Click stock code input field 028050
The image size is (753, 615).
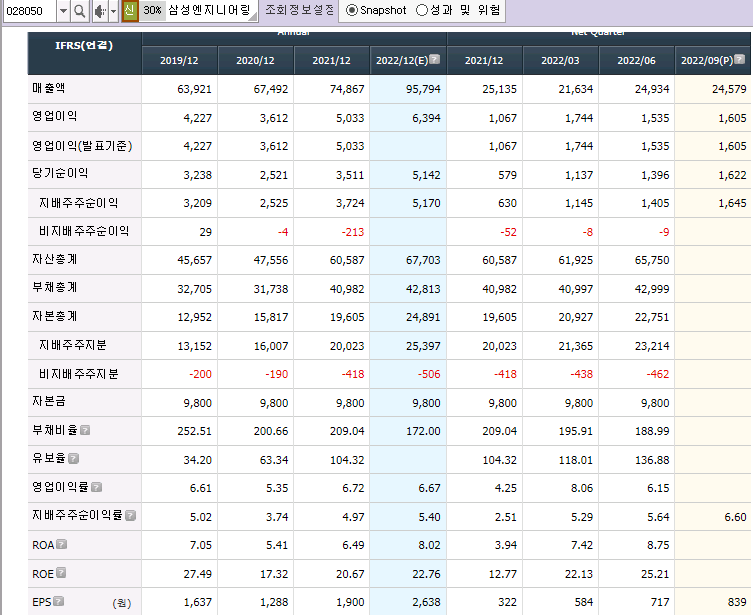coord(30,11)
